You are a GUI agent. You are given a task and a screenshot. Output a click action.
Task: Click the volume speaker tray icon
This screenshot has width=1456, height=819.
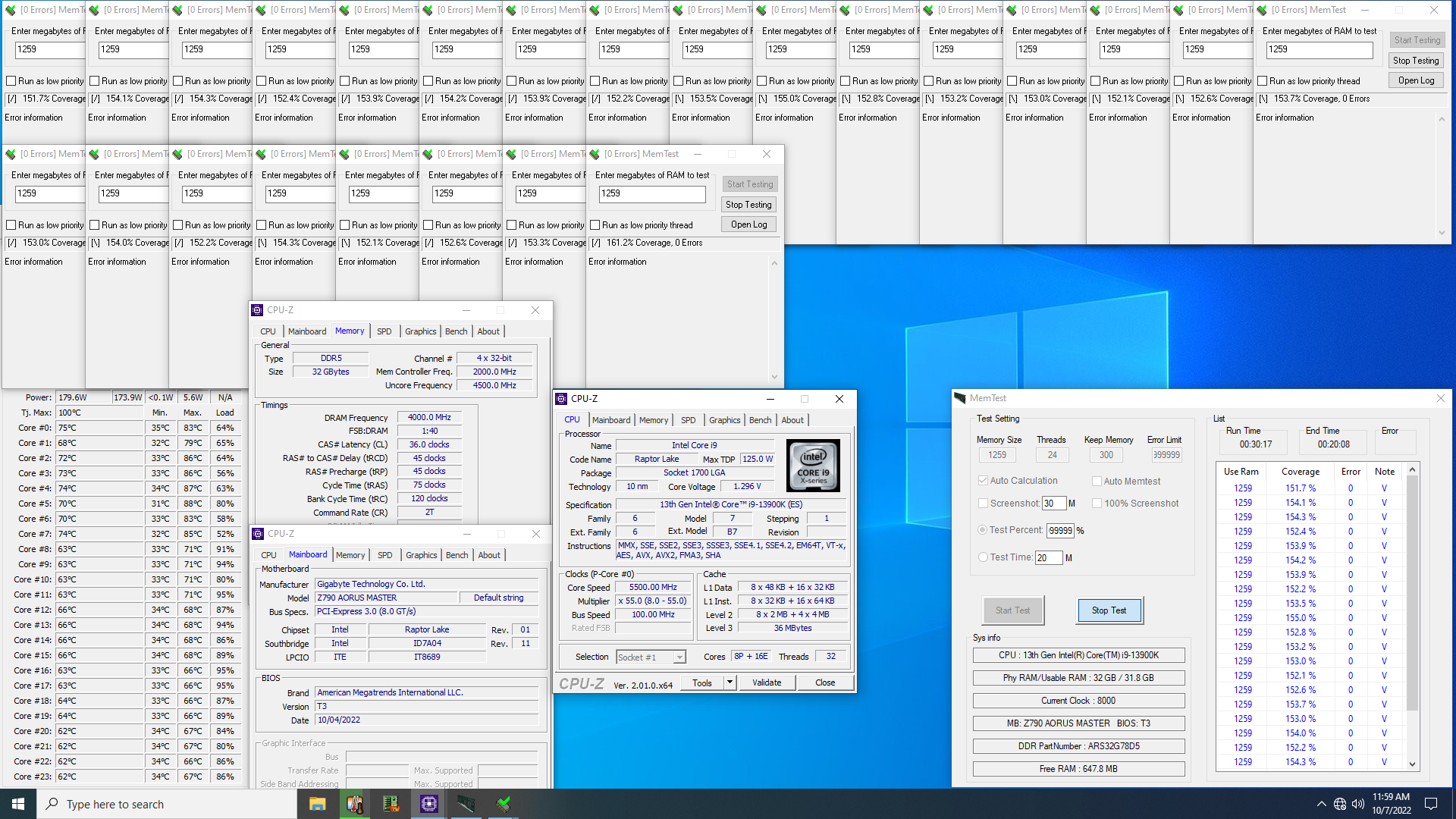click(x=1358, y=804)
